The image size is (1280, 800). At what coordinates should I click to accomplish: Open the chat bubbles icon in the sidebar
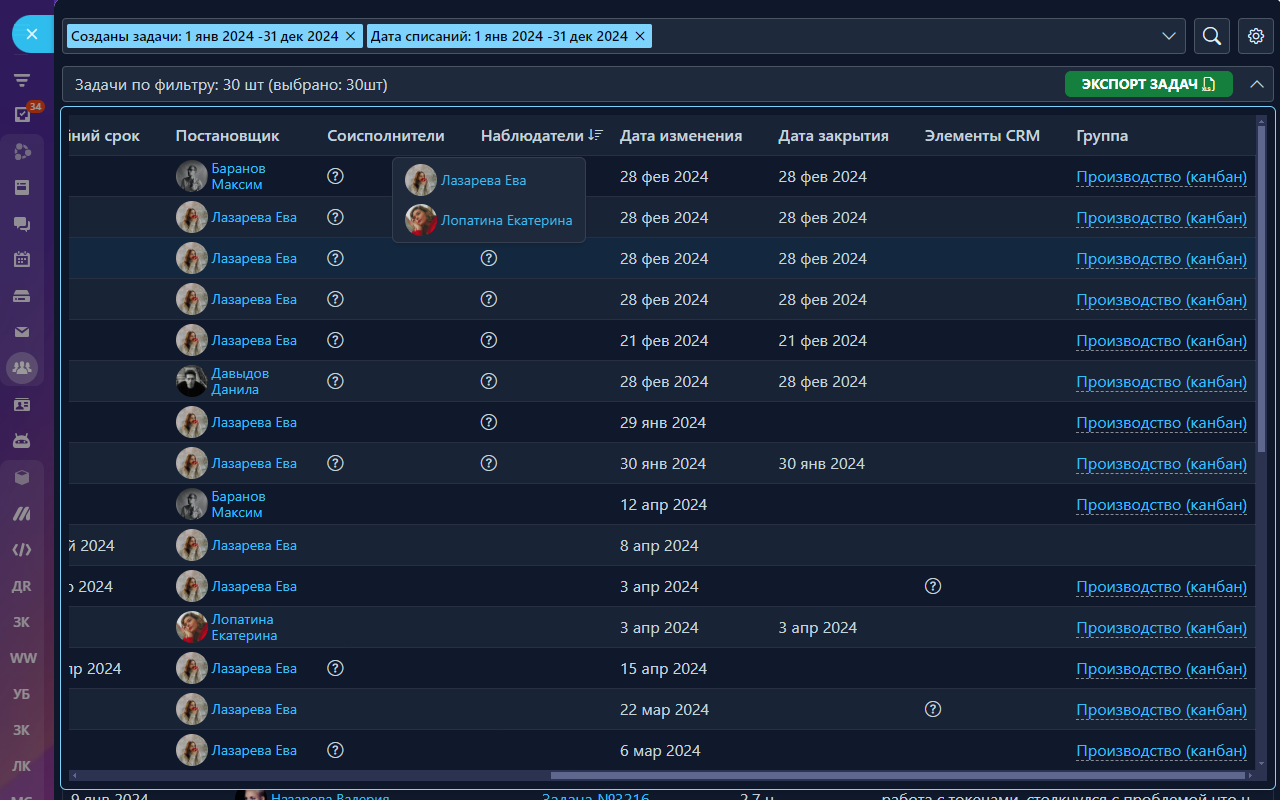click(22, 225)
